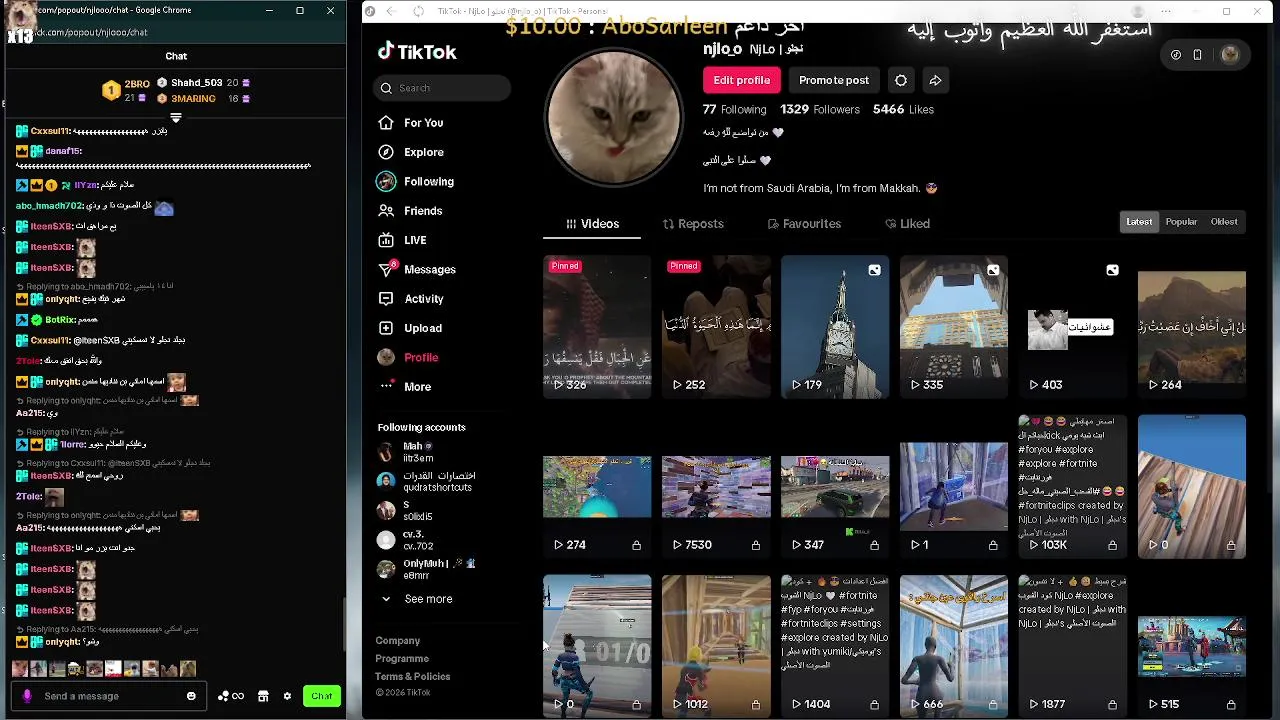Viewport: 1280px width, 720px height.
Task: Open video with 666 views
Action: pyautogui.click(x=954, y=646)
